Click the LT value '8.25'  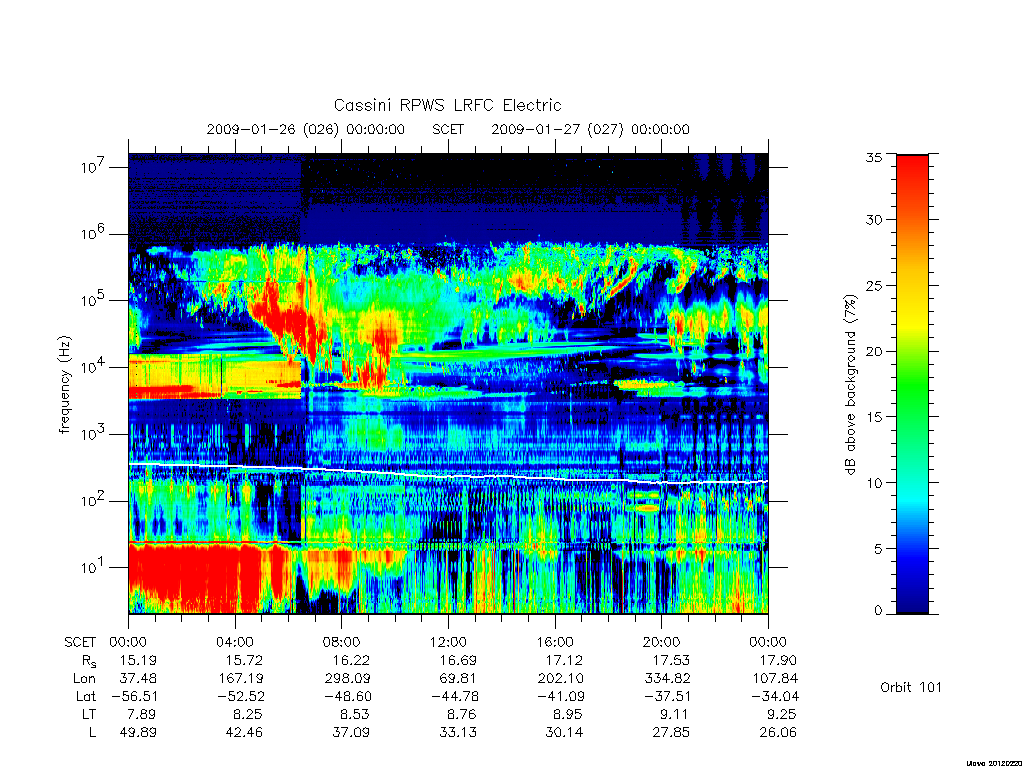[x=250, y=714]
